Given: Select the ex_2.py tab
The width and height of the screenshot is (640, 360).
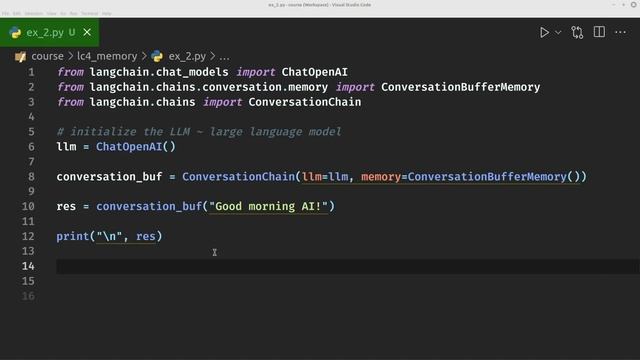Looking at the screenshot, I should pos(49,32).
